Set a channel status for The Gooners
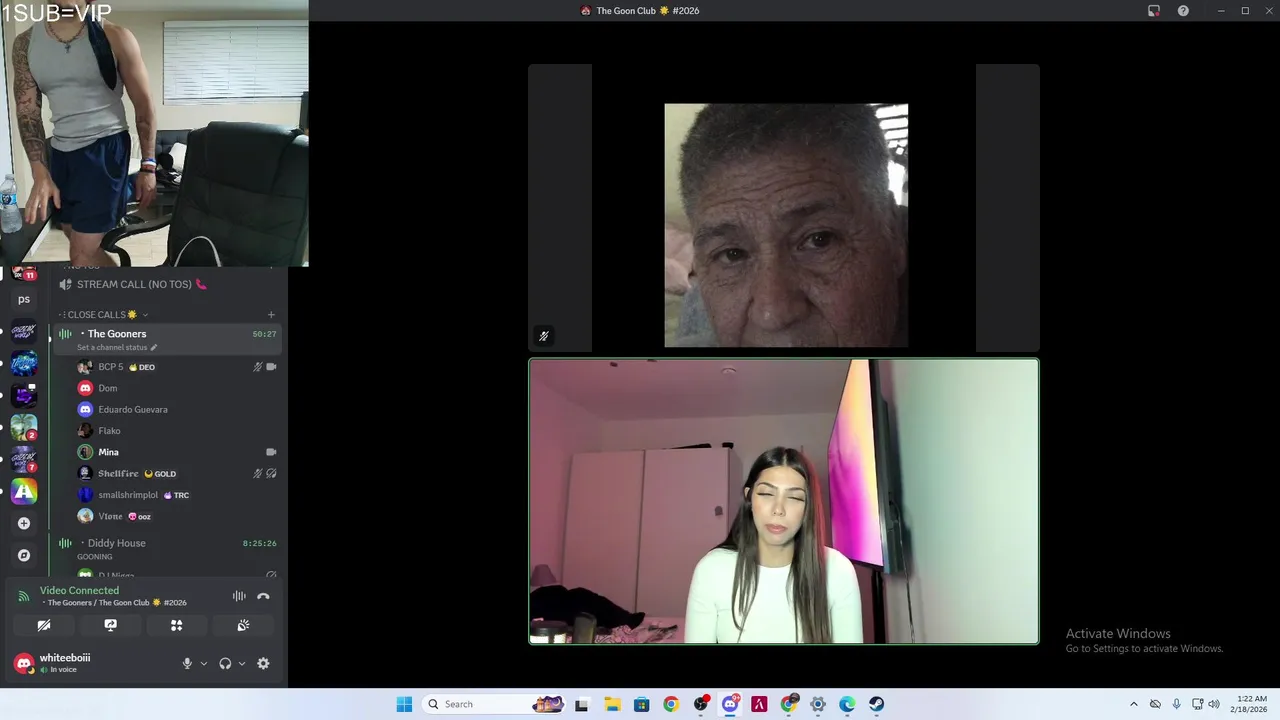Image resolution: width=1280 pixels, height=720 pixels. click(x=117, y=347)
